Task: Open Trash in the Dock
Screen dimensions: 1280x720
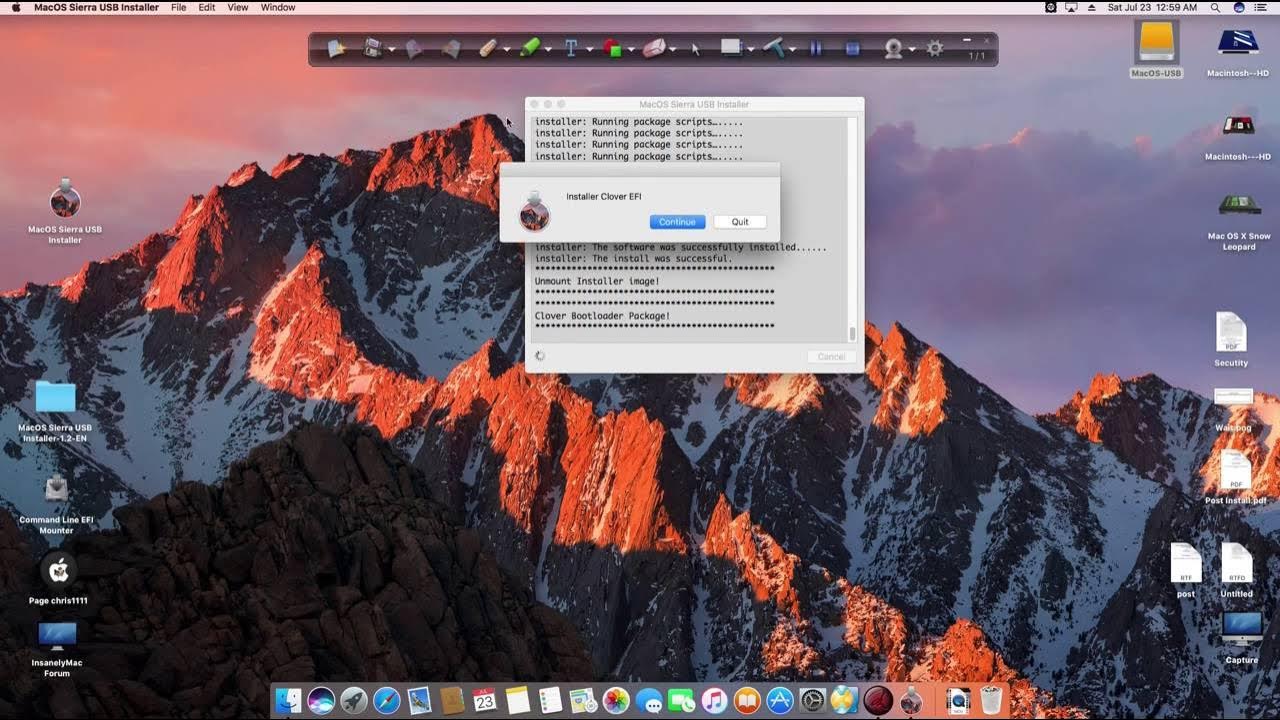Action: point(991,700)
